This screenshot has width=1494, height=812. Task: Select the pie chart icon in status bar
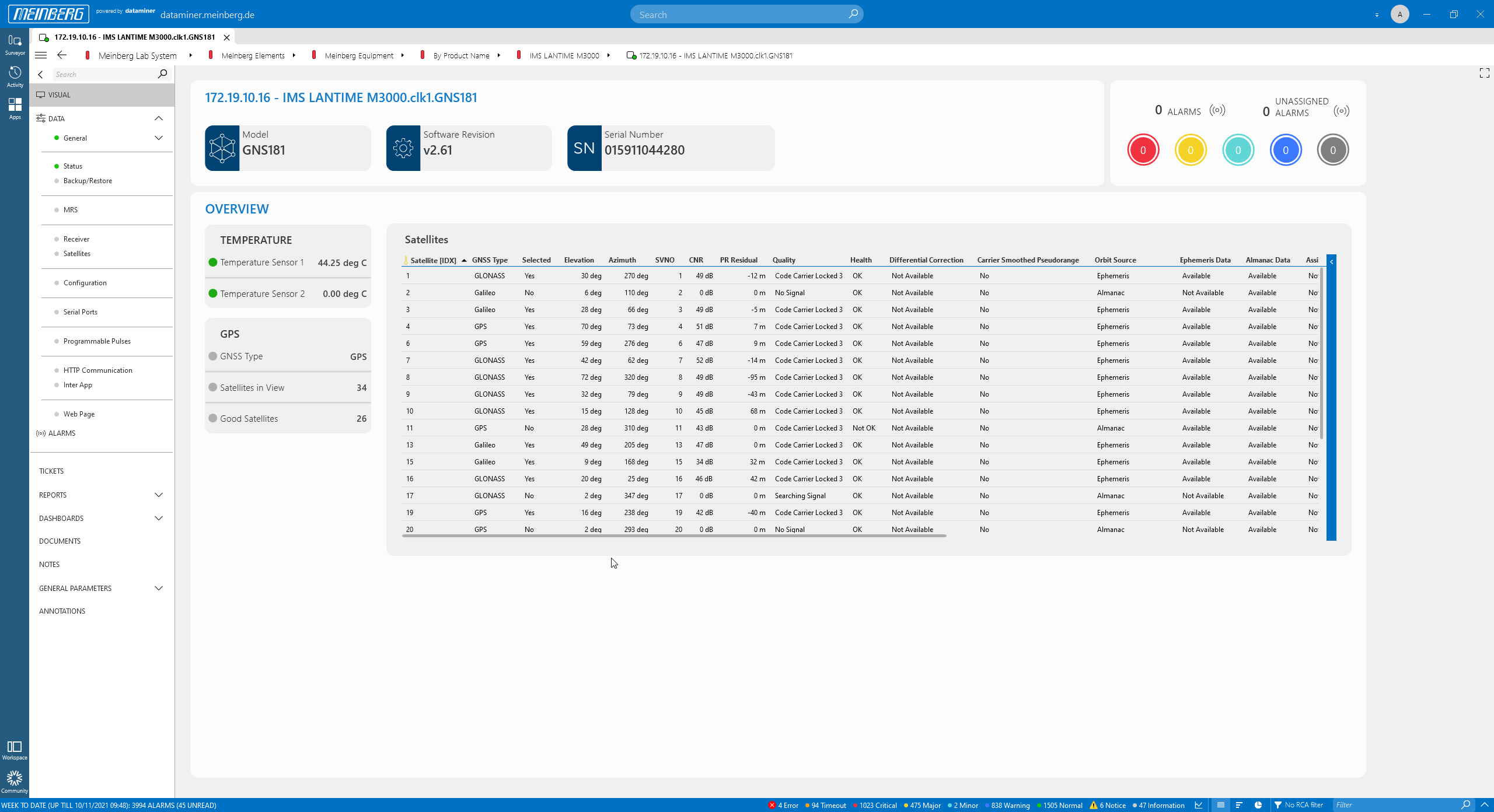tap(1258, 805)
